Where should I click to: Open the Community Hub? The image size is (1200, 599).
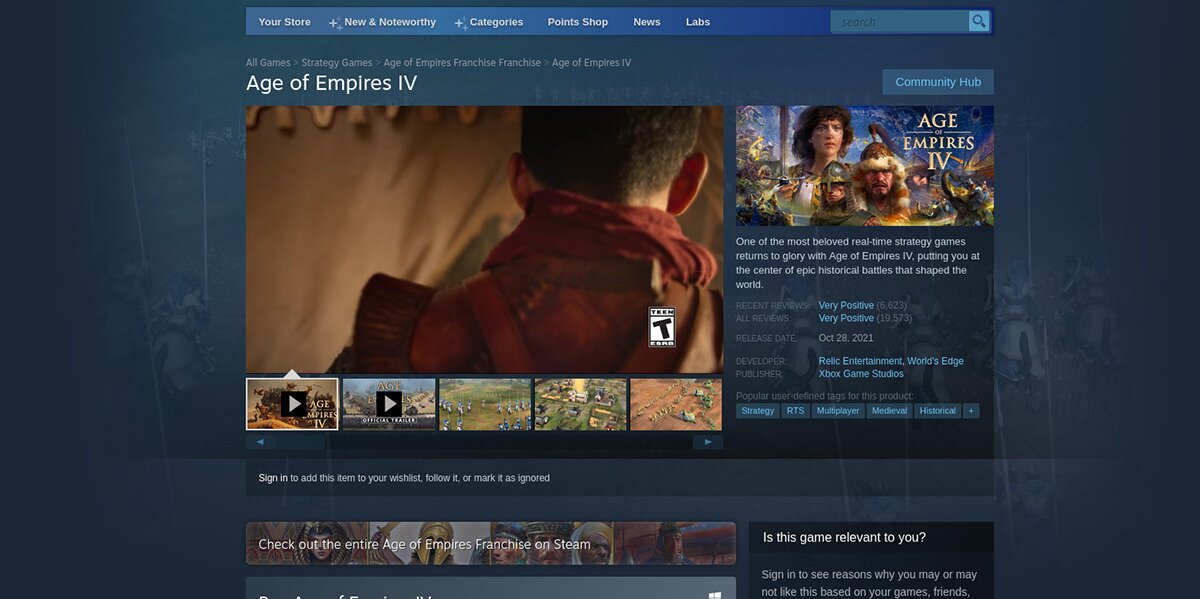point(938,82)
